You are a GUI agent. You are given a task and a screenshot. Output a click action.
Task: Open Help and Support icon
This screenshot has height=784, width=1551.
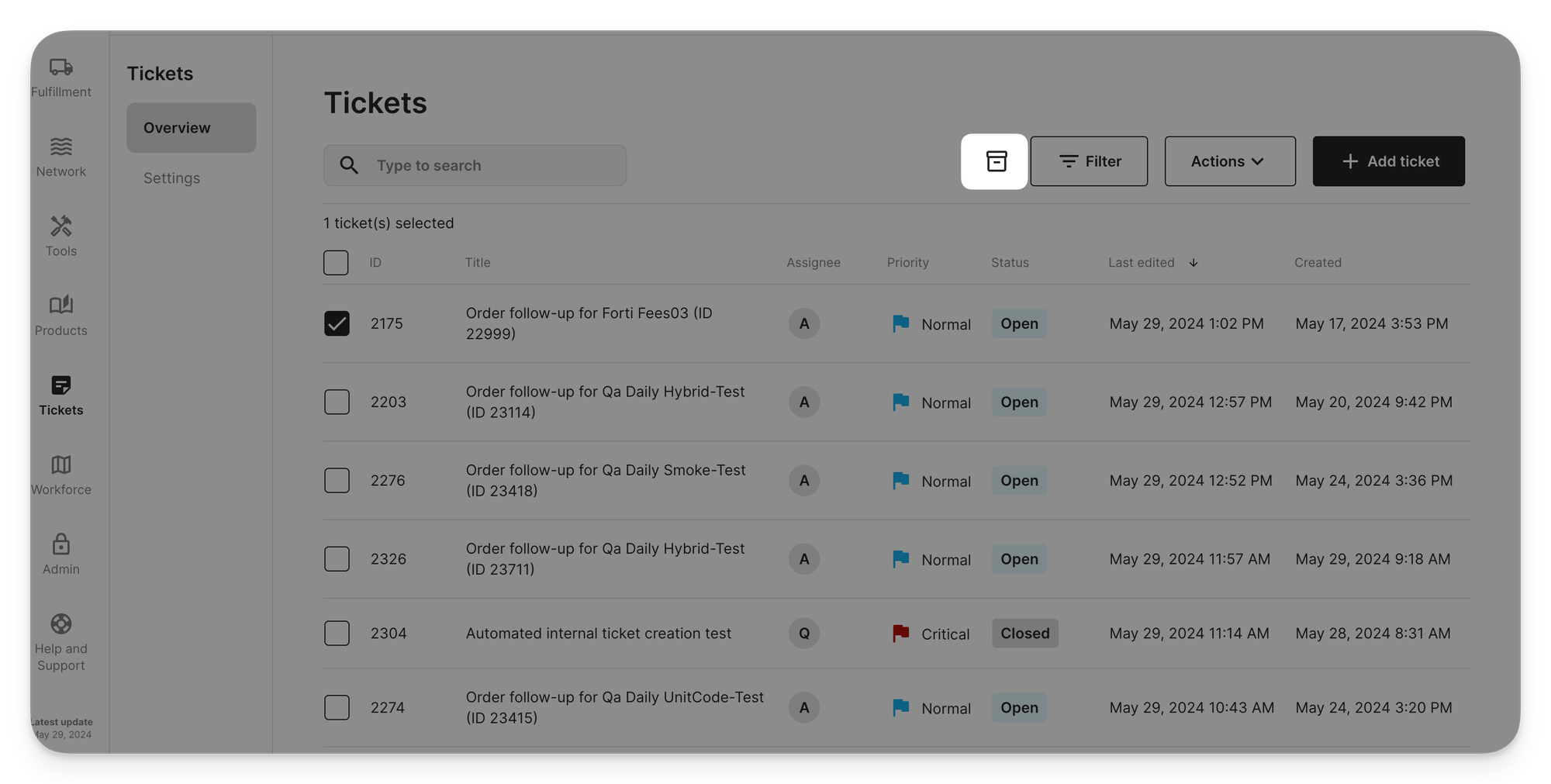coord(61,624)
